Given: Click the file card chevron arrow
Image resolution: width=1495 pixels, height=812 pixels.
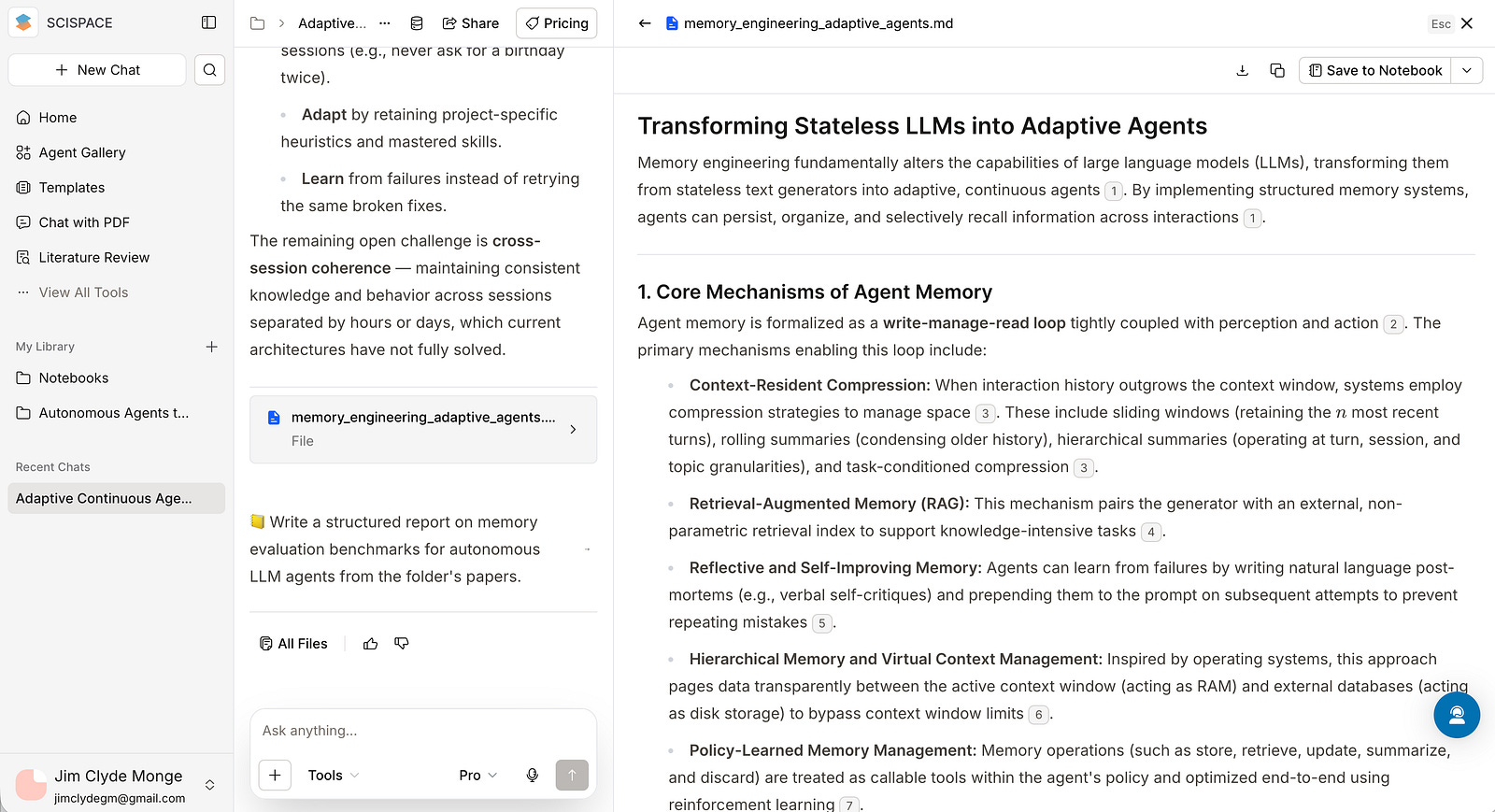Looking at the screenshot, I should [x=573, y=430].
